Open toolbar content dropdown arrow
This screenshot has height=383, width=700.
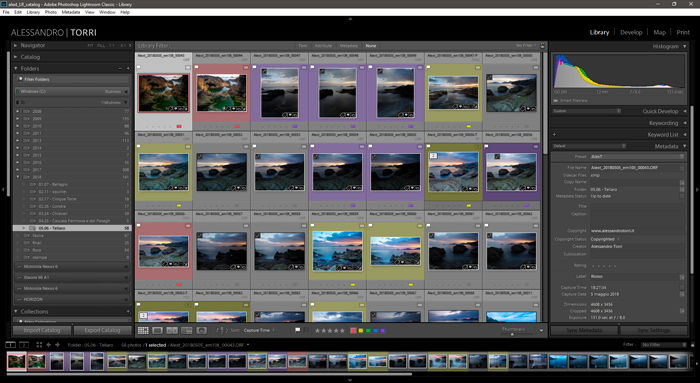pos(541,331)
